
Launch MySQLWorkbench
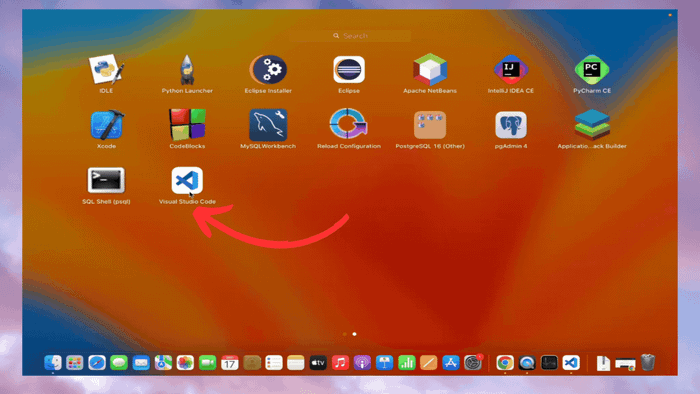pos(268,125)
